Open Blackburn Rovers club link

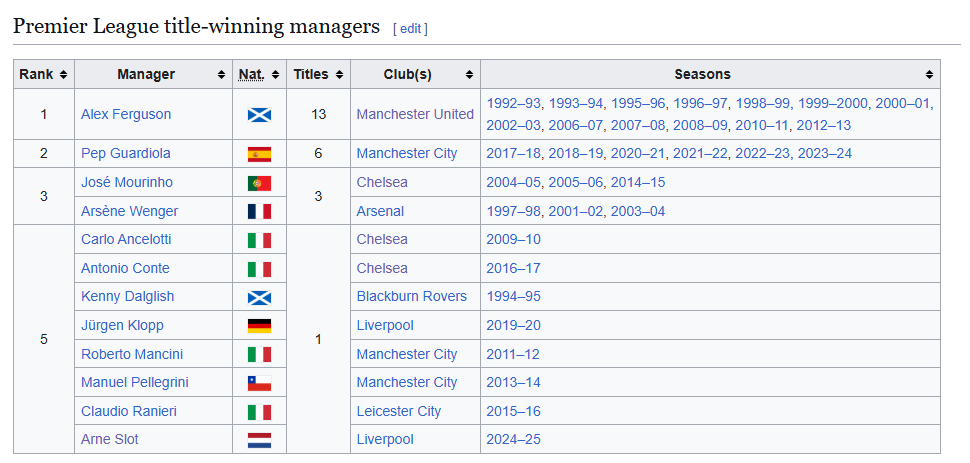(411, 296)
